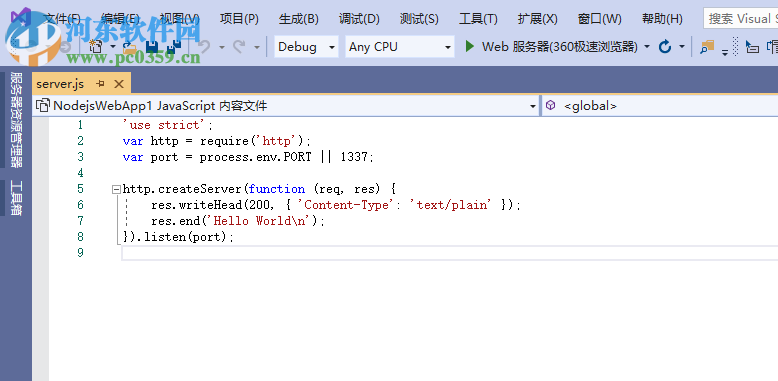This screenshot has height=381, width=778.
Task: Open the 工具(T) menu
Action: tap(478, 19)
